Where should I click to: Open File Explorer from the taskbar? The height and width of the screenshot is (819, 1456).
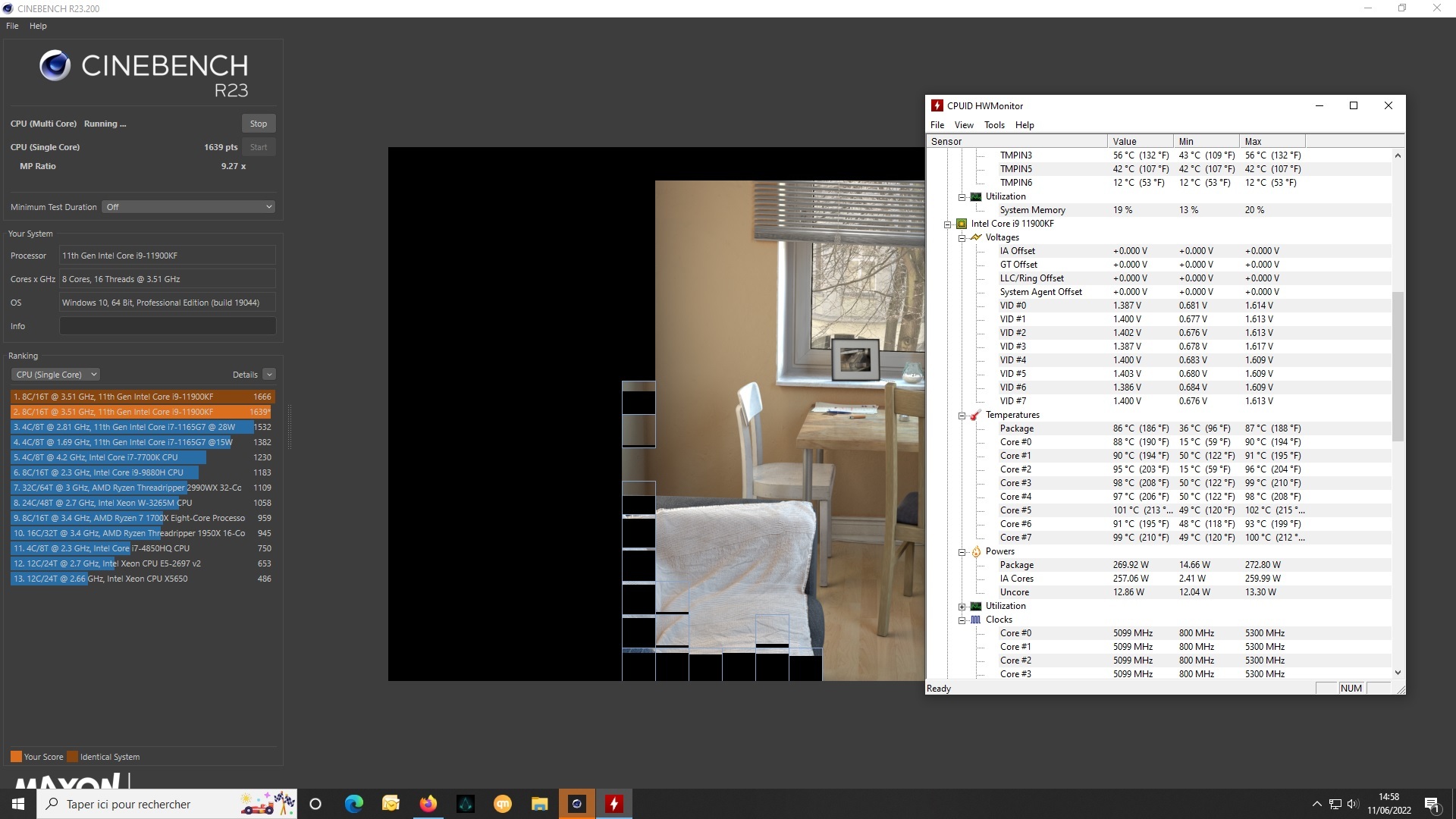[540, 804]
